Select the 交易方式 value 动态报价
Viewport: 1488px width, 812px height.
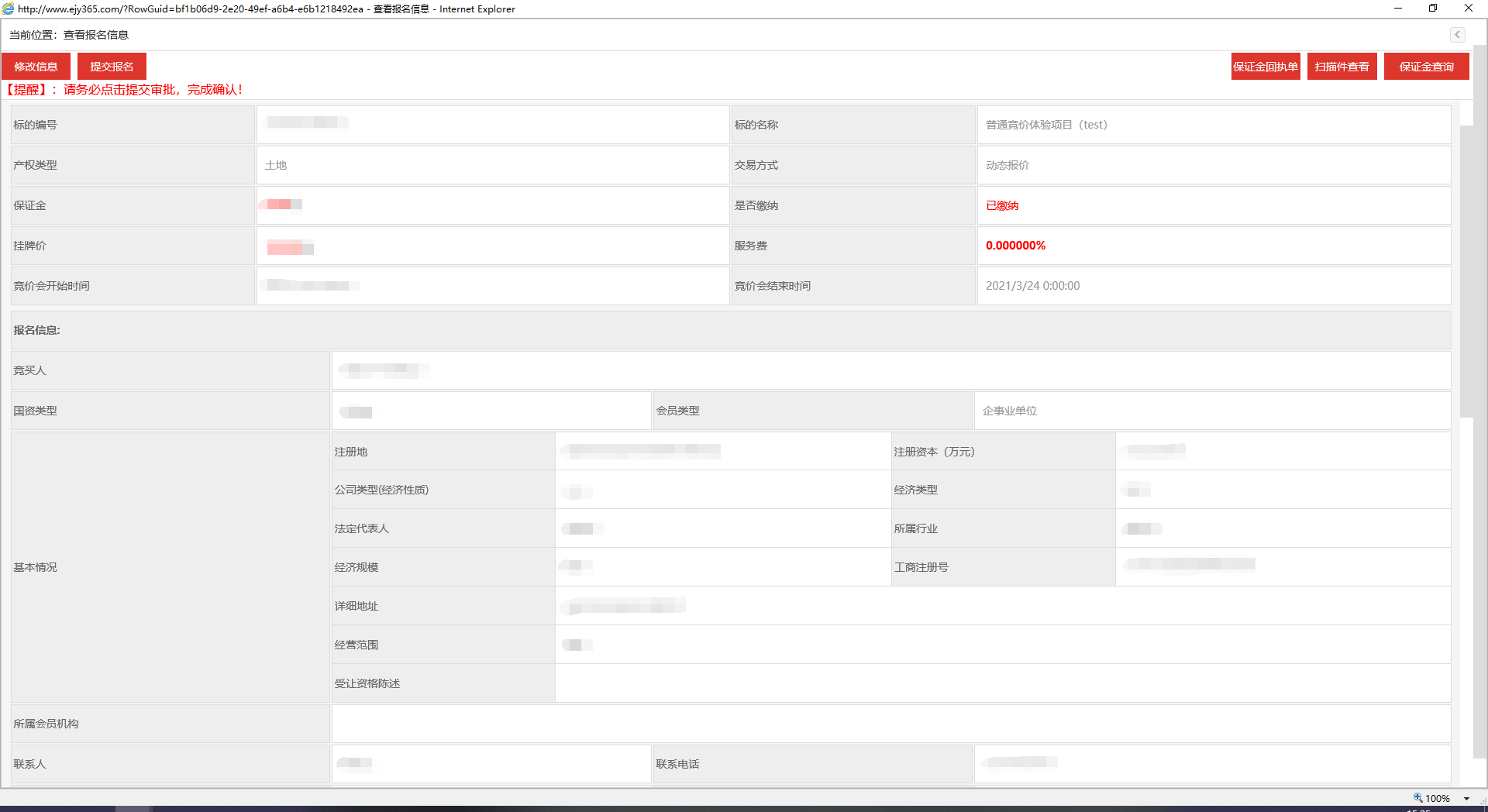point(1007,165)
